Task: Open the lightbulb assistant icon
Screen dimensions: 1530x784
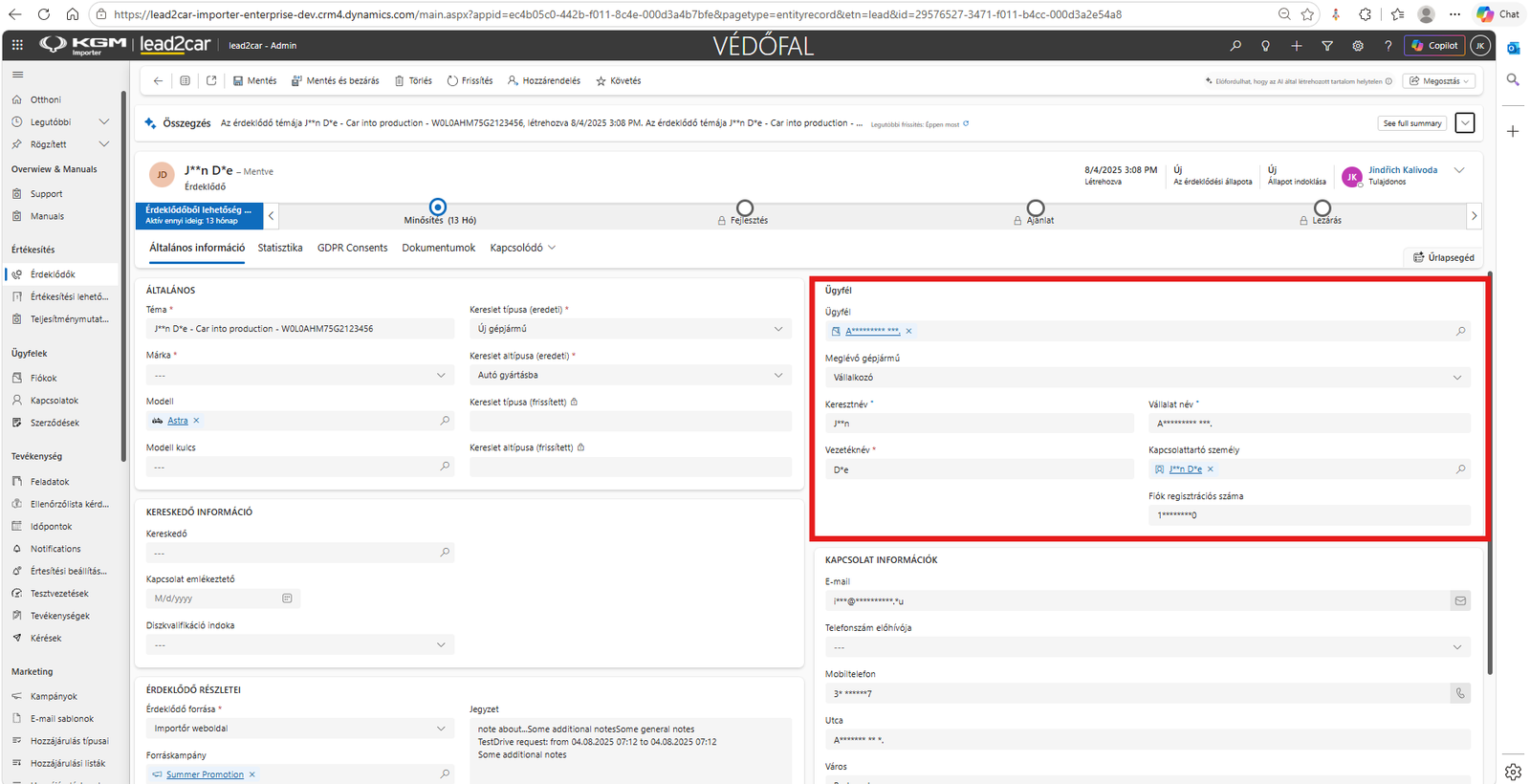Action: [1266, 45]
